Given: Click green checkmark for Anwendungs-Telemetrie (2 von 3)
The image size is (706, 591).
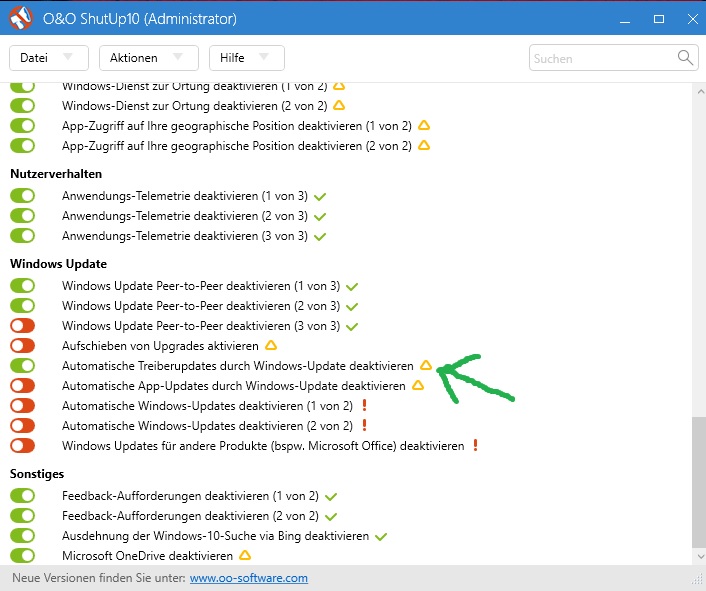Looking at the screenshot, I should tap(320, 217).
